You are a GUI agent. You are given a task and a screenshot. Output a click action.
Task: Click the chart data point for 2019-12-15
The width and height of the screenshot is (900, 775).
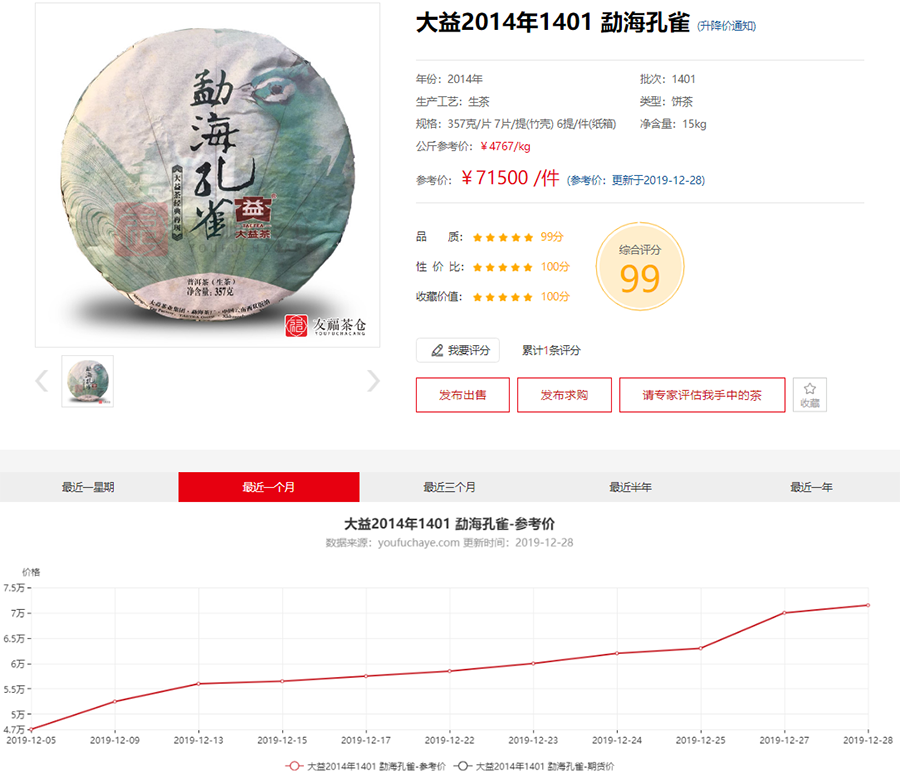click(x=282, y=681)
